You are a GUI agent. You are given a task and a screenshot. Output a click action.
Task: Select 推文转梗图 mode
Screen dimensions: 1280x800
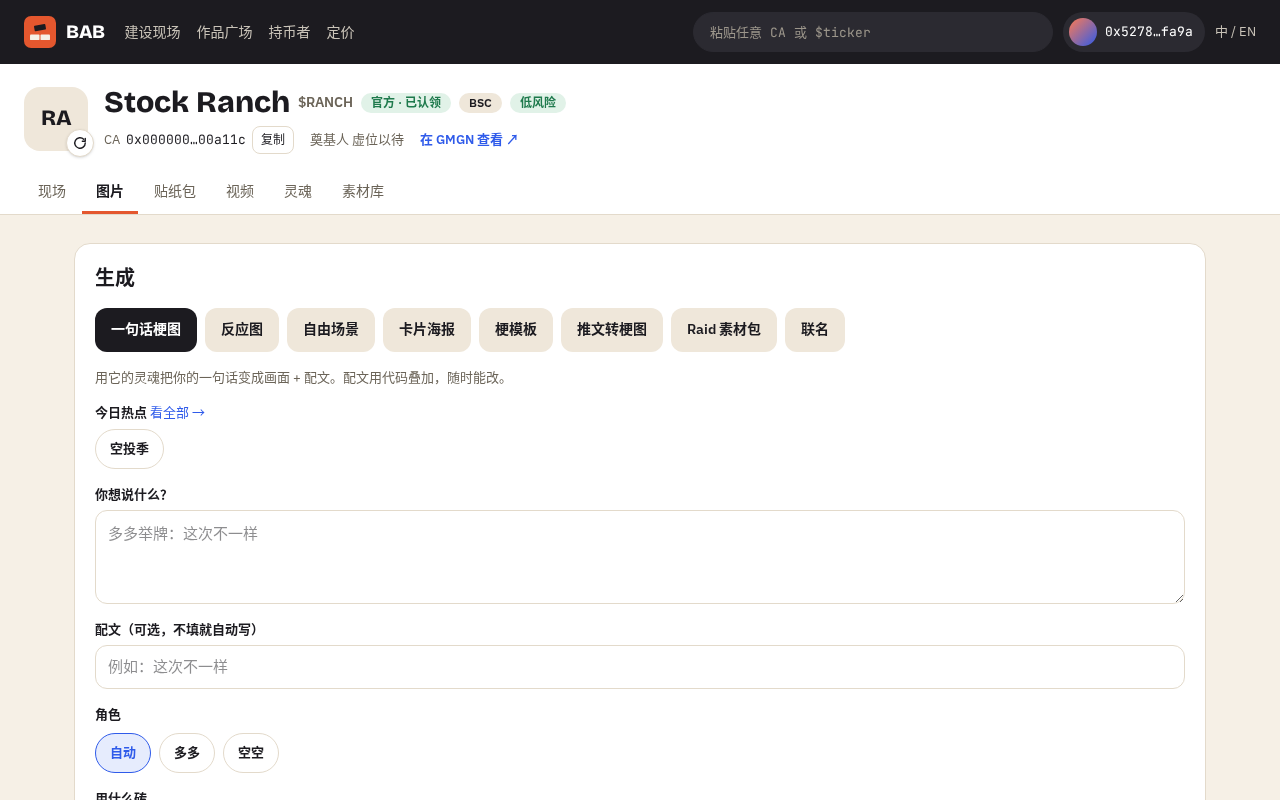click(612, 330)
